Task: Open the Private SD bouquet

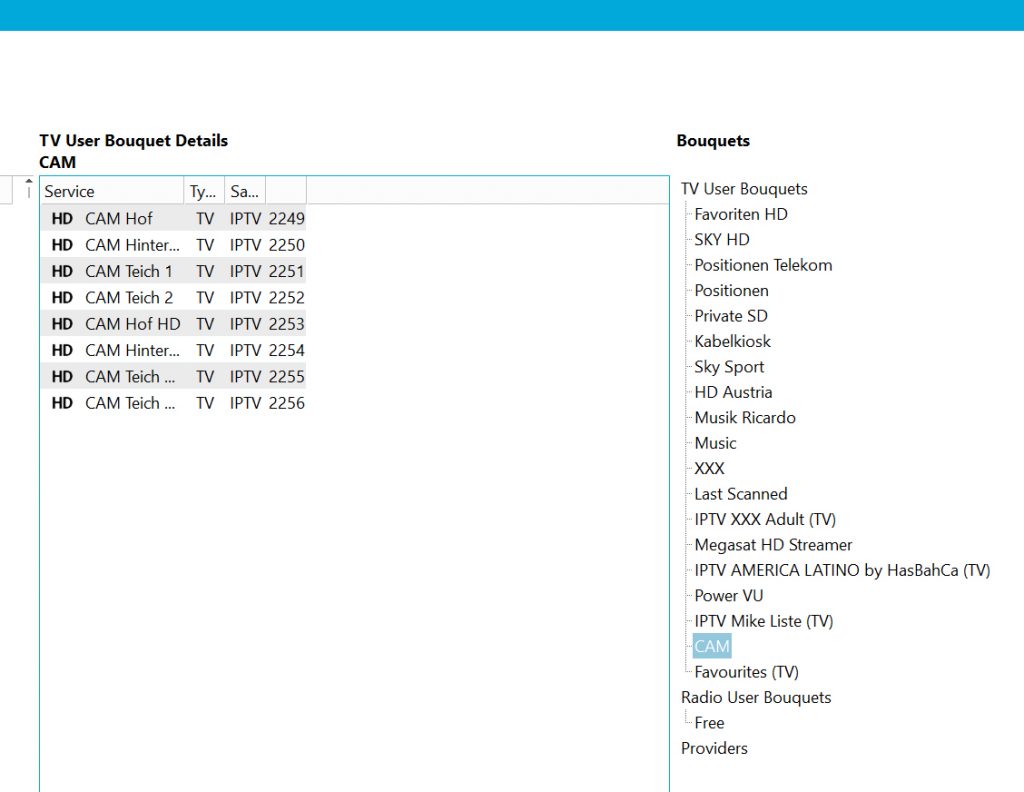Action: 731,316
